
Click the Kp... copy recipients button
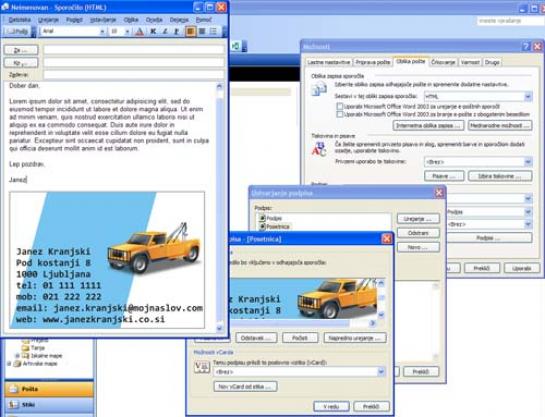21,63
